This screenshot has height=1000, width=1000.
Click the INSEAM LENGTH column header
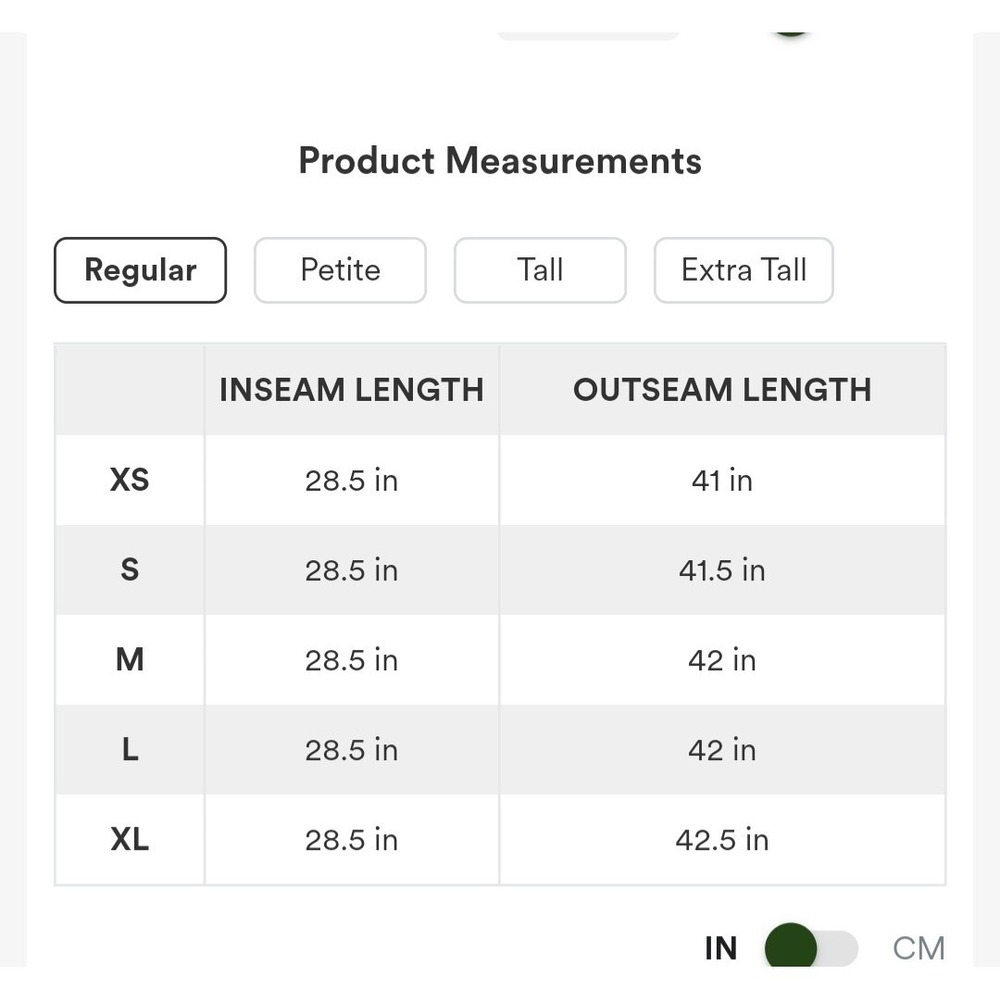[351, 390]
